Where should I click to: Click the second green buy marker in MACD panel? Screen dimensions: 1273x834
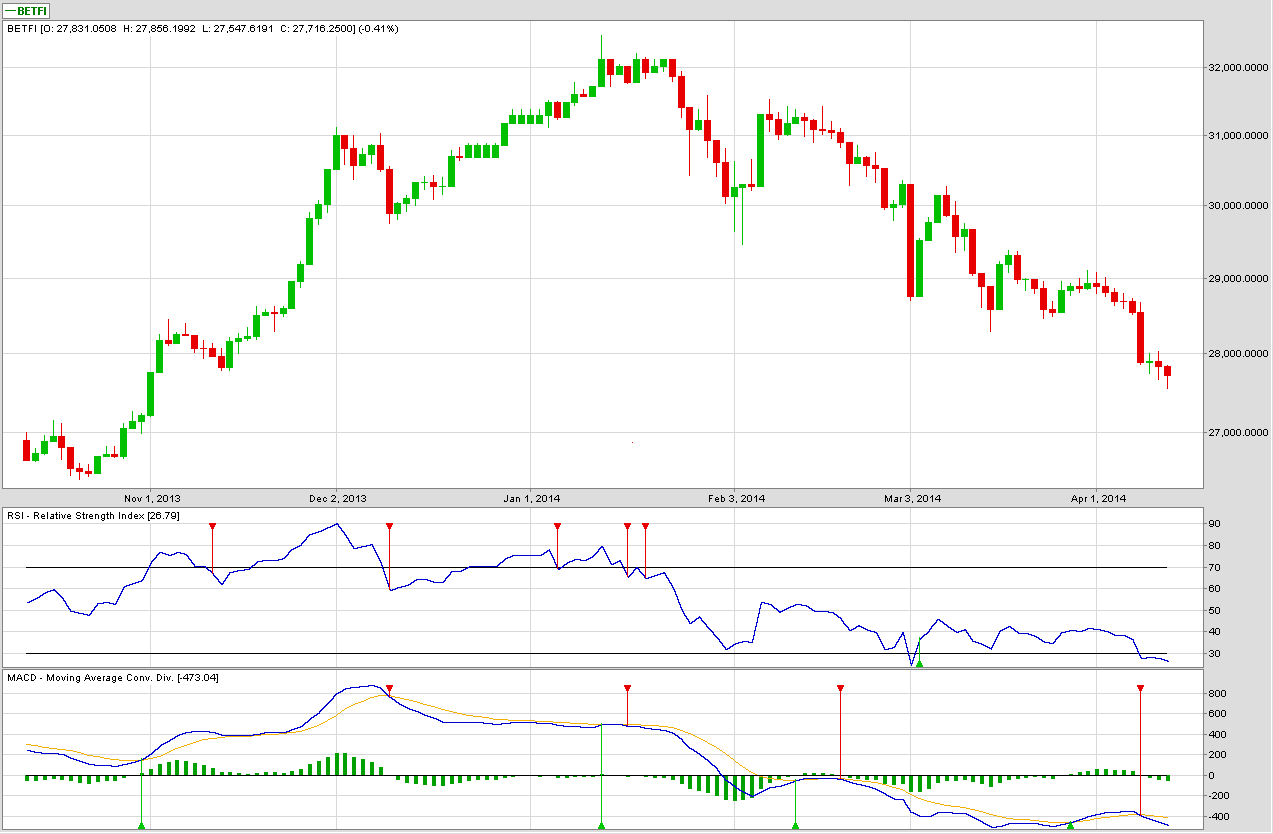(x=601, y=825)
